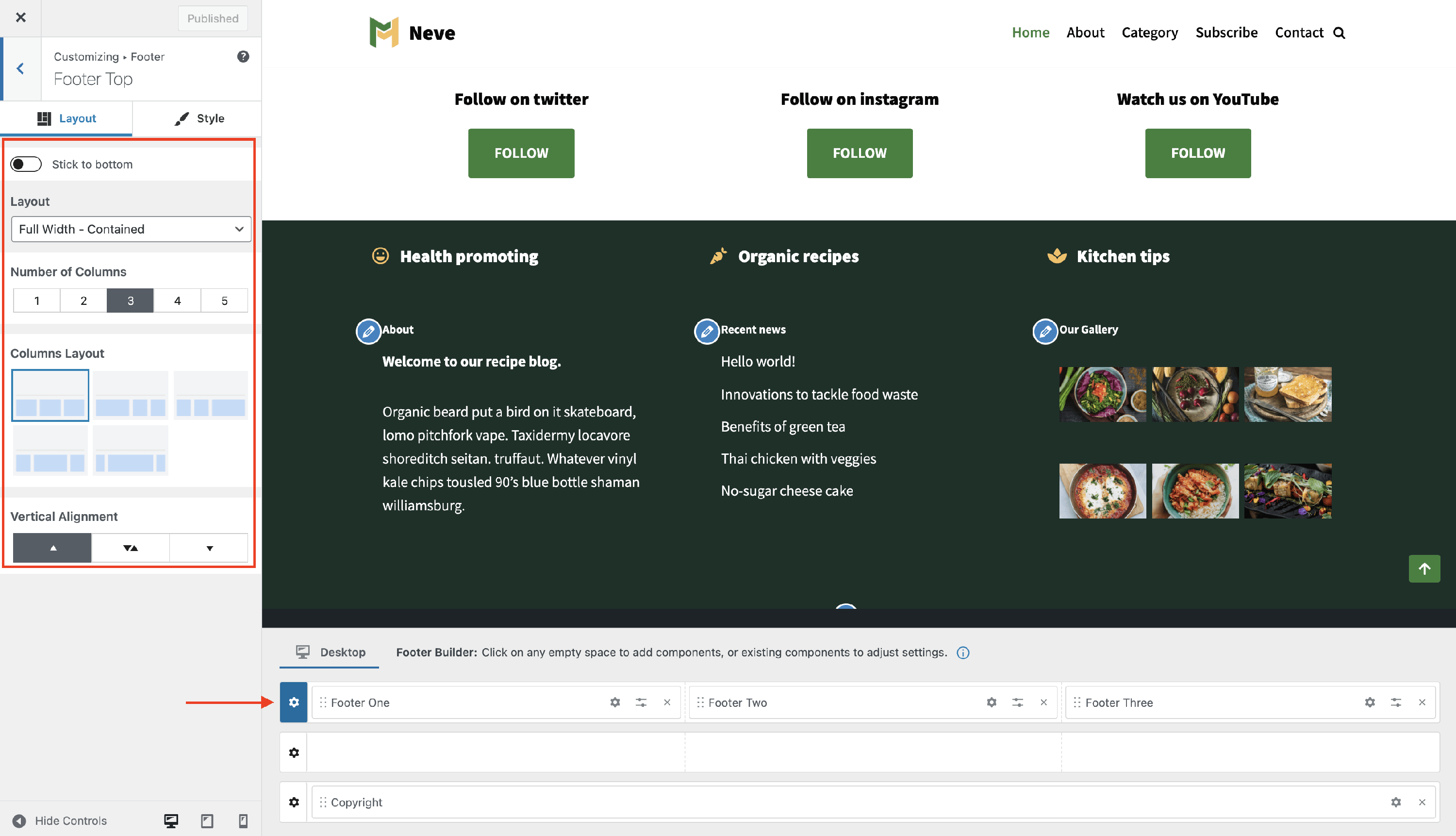Remove the Footer Three component
The height and width of the screenshot is (836, 1456).
tap(1422, 702)
